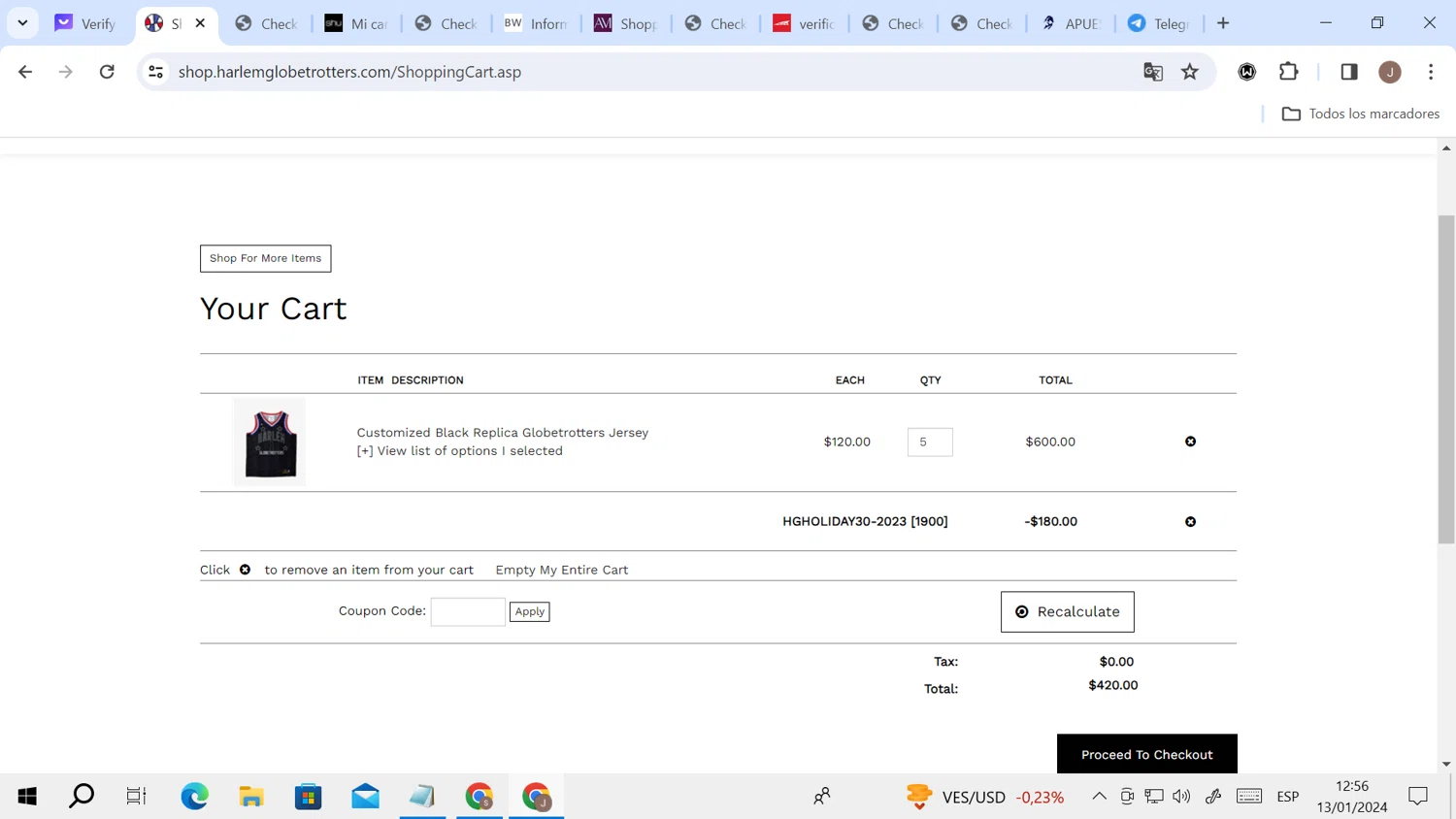Switch to the Shopp tab

tap(626, 23)
